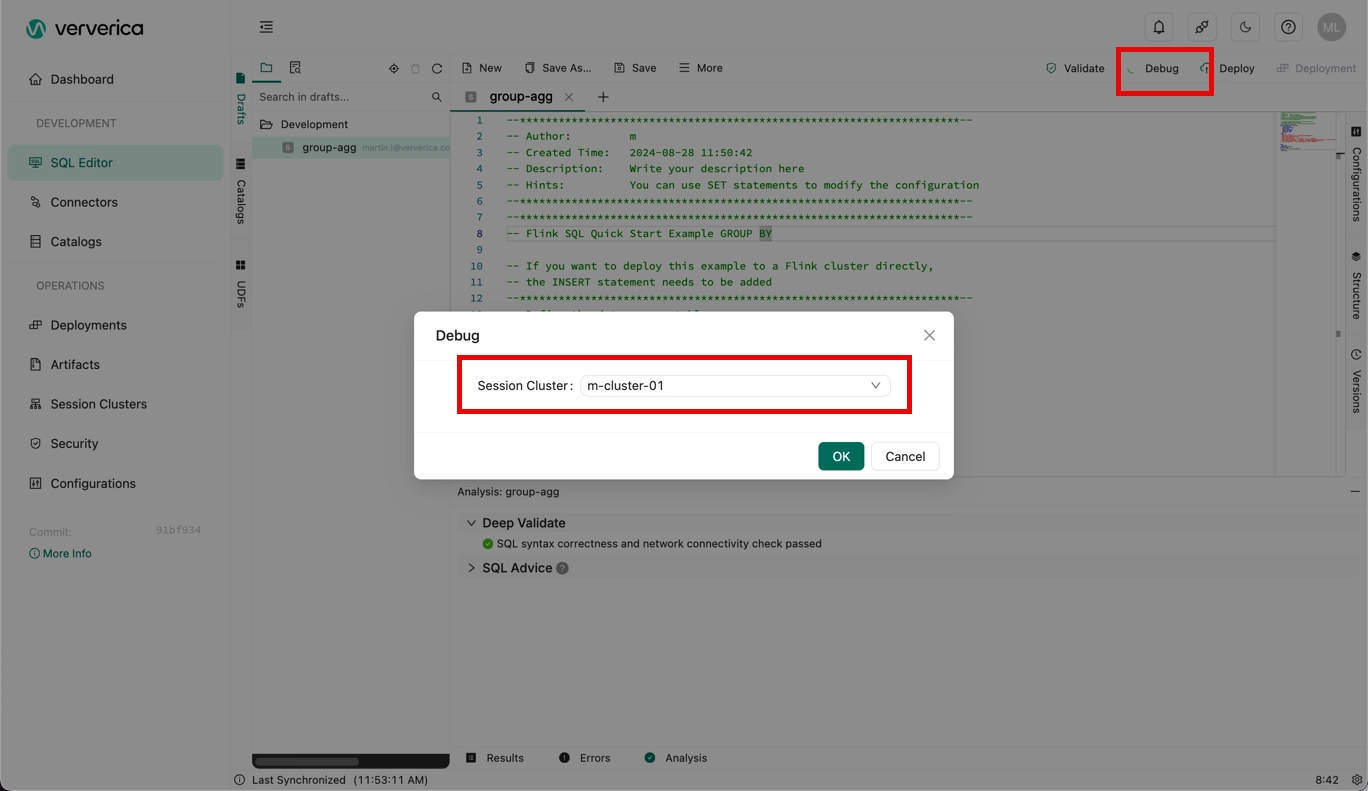This screenshot has height=791, width=1368.
Task: Open the Session Cluster dropdown
Action: (735, 385)
